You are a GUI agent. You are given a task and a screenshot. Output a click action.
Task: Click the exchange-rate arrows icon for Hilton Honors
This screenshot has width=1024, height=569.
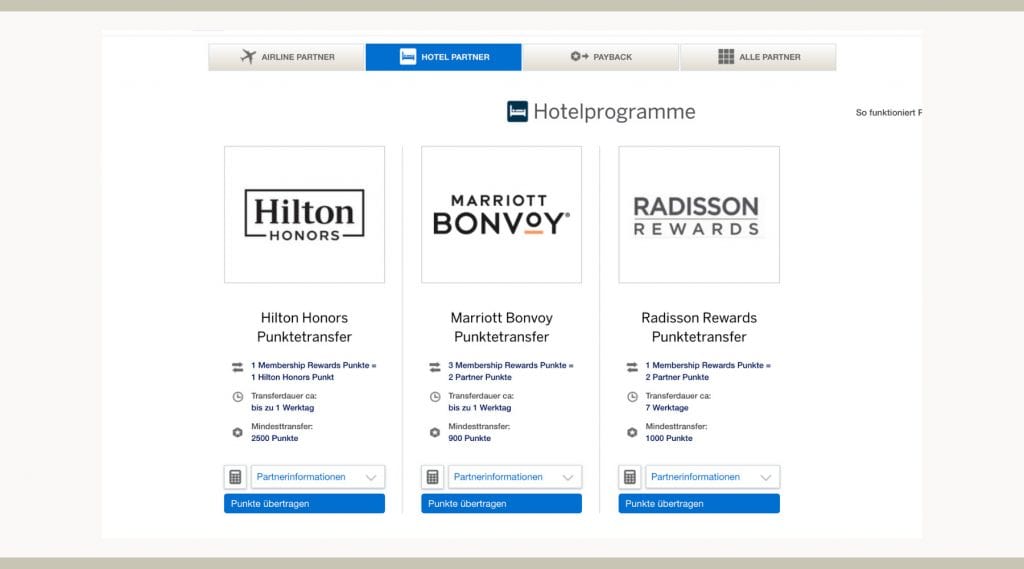point(238,368)
